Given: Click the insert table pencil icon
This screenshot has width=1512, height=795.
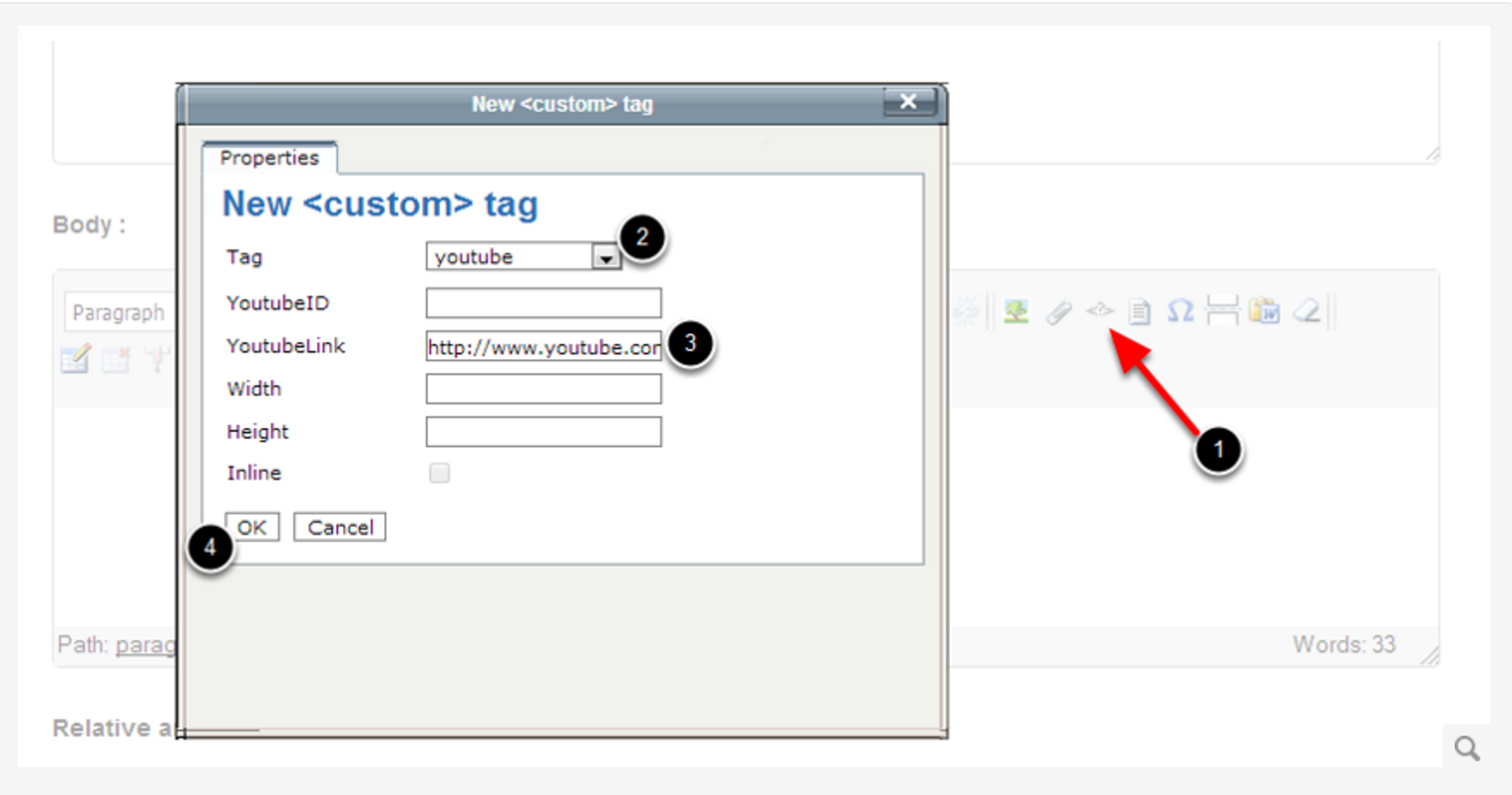Looking at the screenshot, I should coord(76,358).
